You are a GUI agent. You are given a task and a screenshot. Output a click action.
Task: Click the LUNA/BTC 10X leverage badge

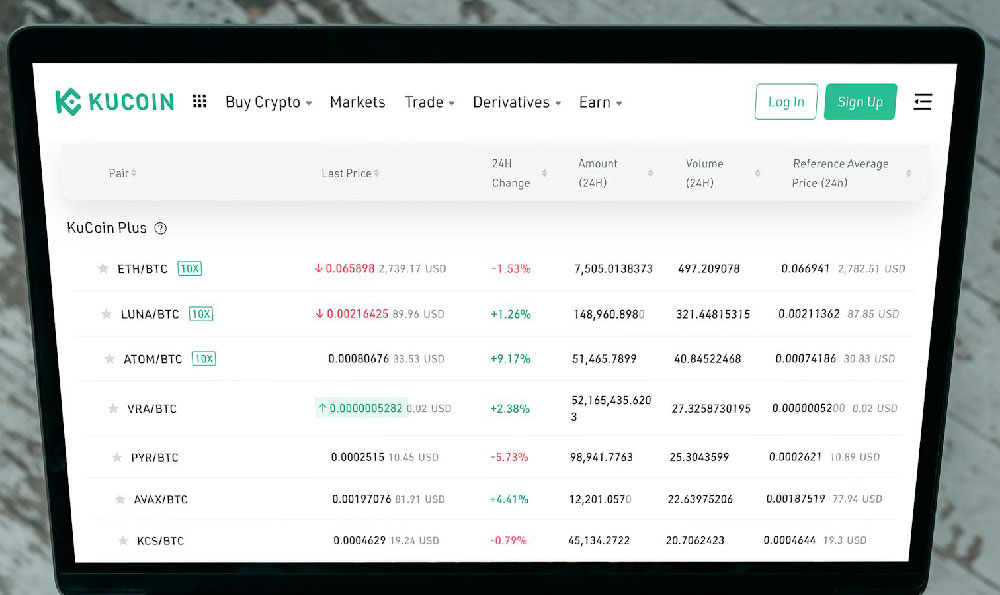pos(201,314)
